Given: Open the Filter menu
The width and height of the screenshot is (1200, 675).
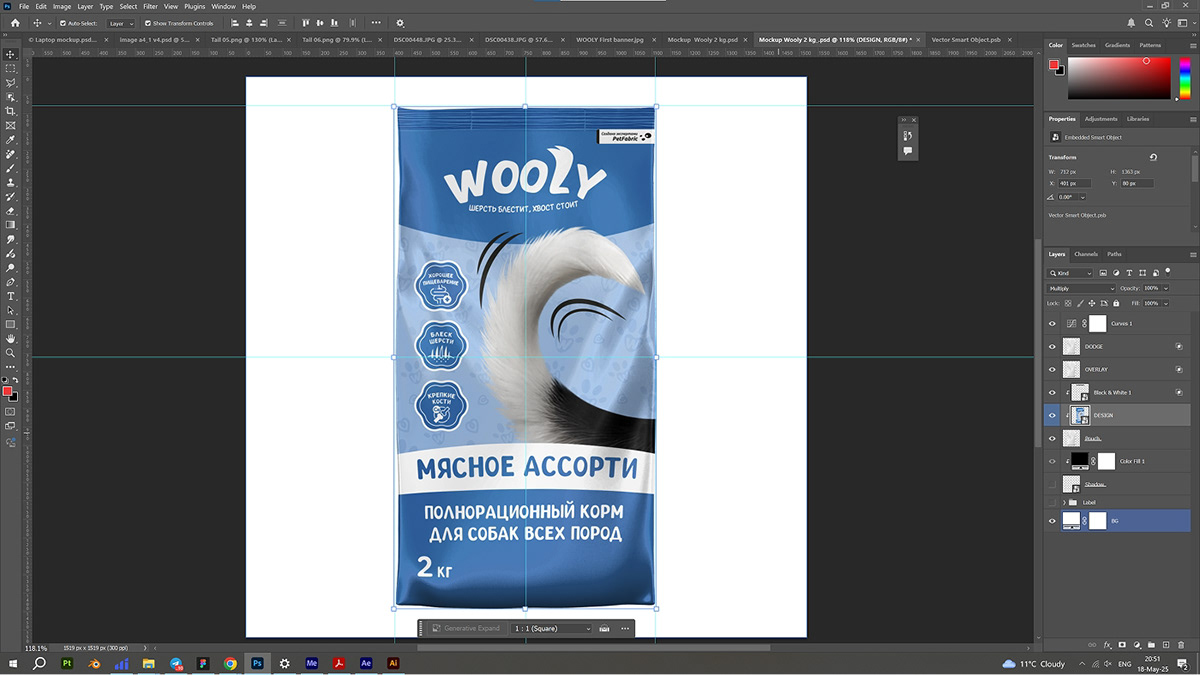Looking at the screenshot, I should click(150, 6).
